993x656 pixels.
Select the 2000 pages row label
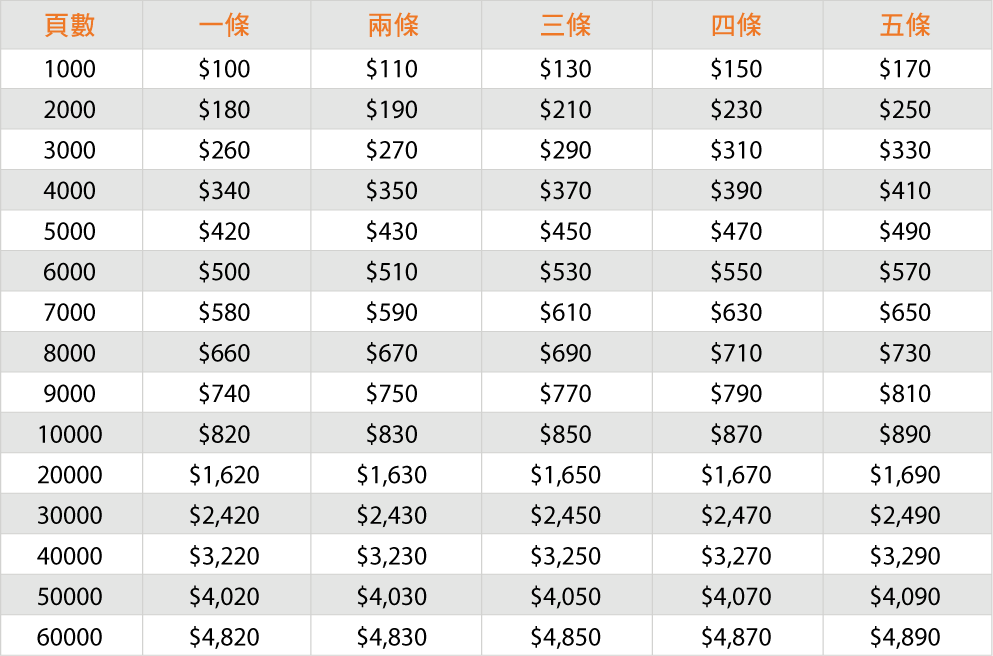point(70,110)
